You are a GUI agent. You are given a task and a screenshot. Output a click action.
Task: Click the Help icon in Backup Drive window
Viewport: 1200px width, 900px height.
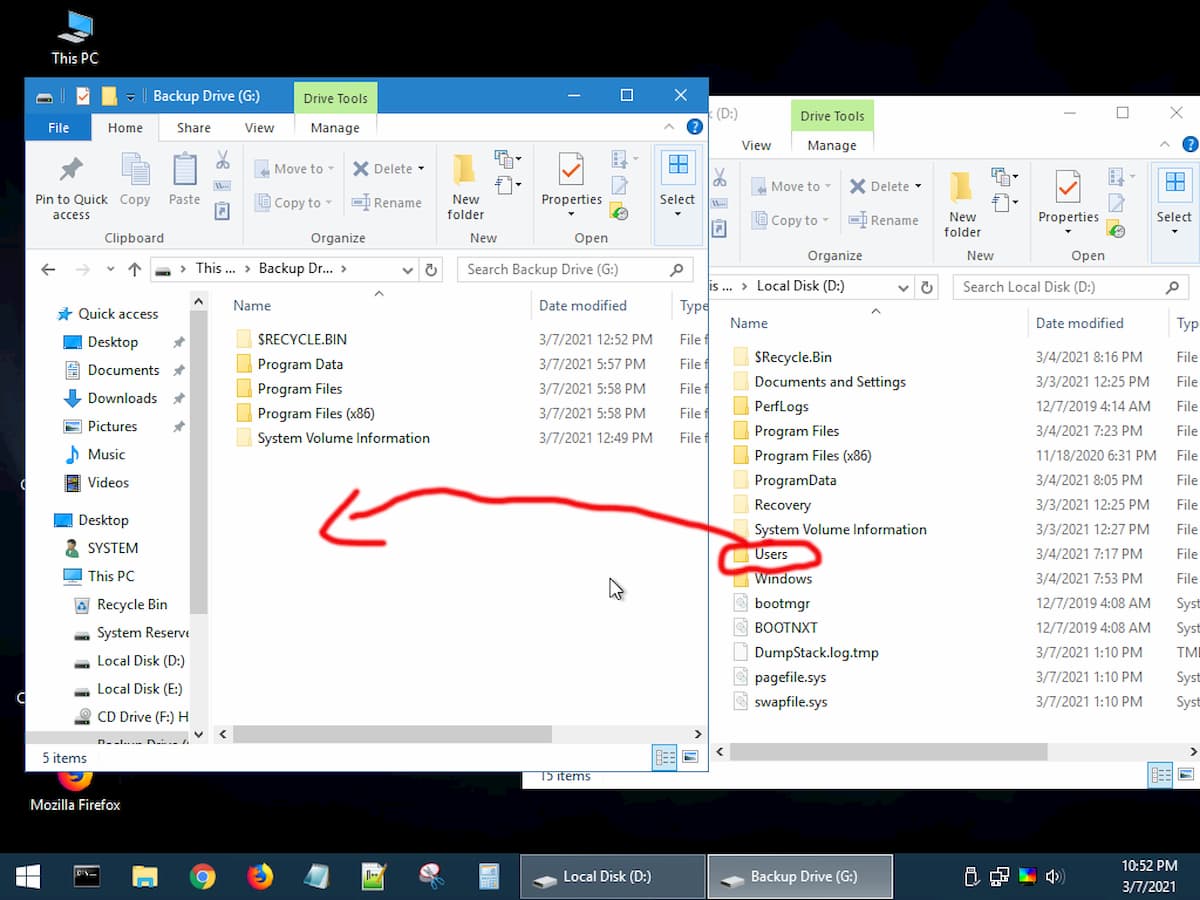point(695,127)
